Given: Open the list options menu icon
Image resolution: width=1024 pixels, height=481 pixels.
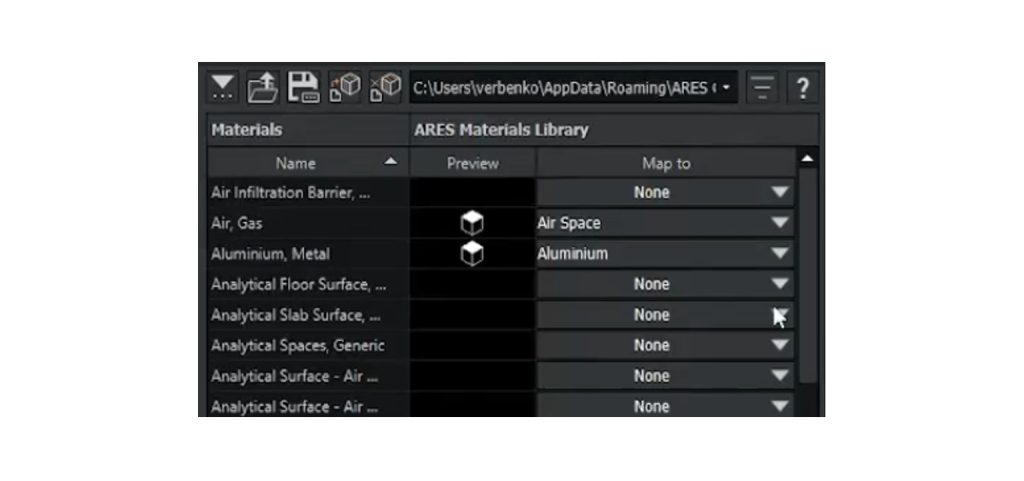Looking at the screenshot, I should [x=763, y=88].
